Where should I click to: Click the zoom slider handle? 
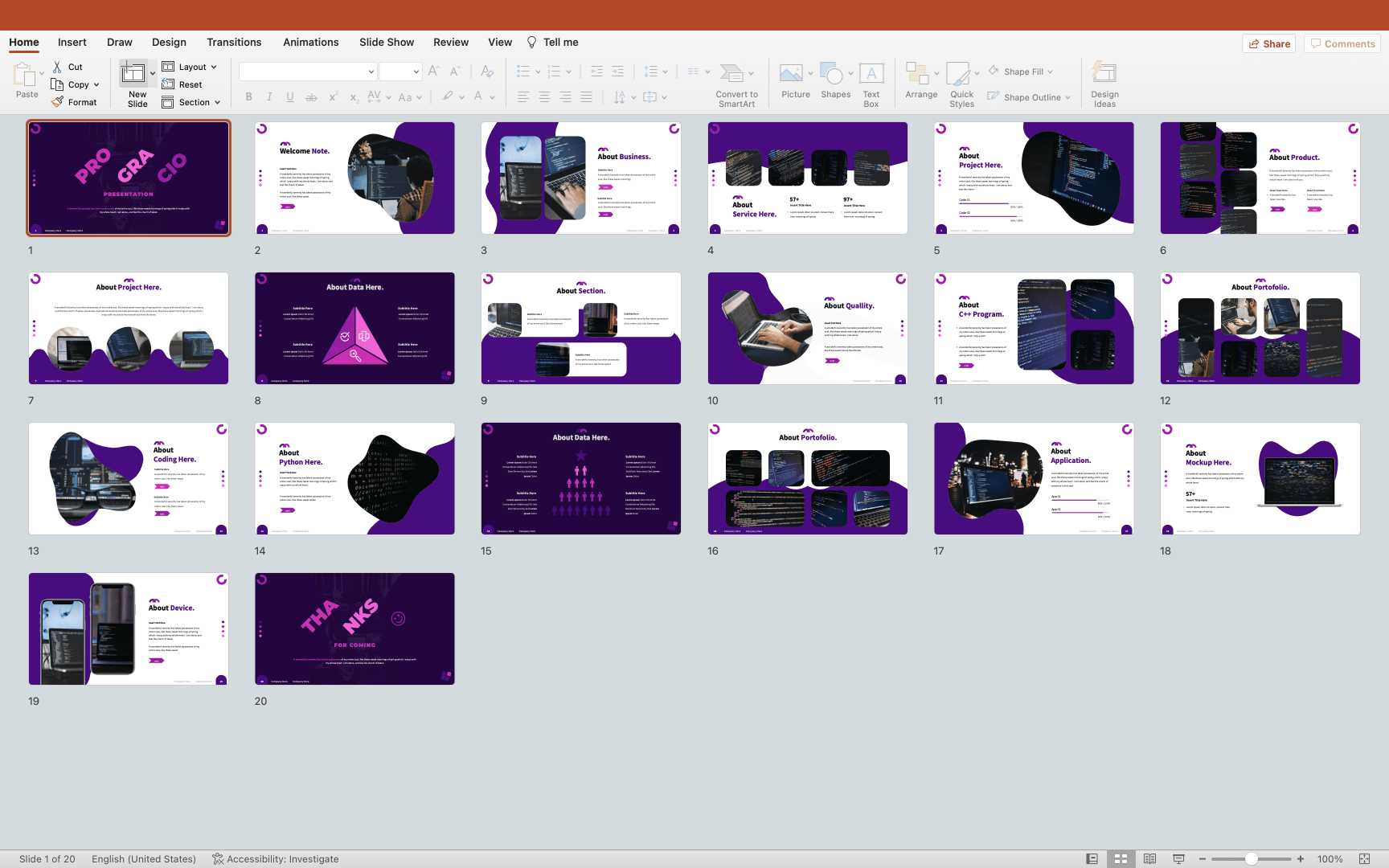click(x=1252, y=859)
